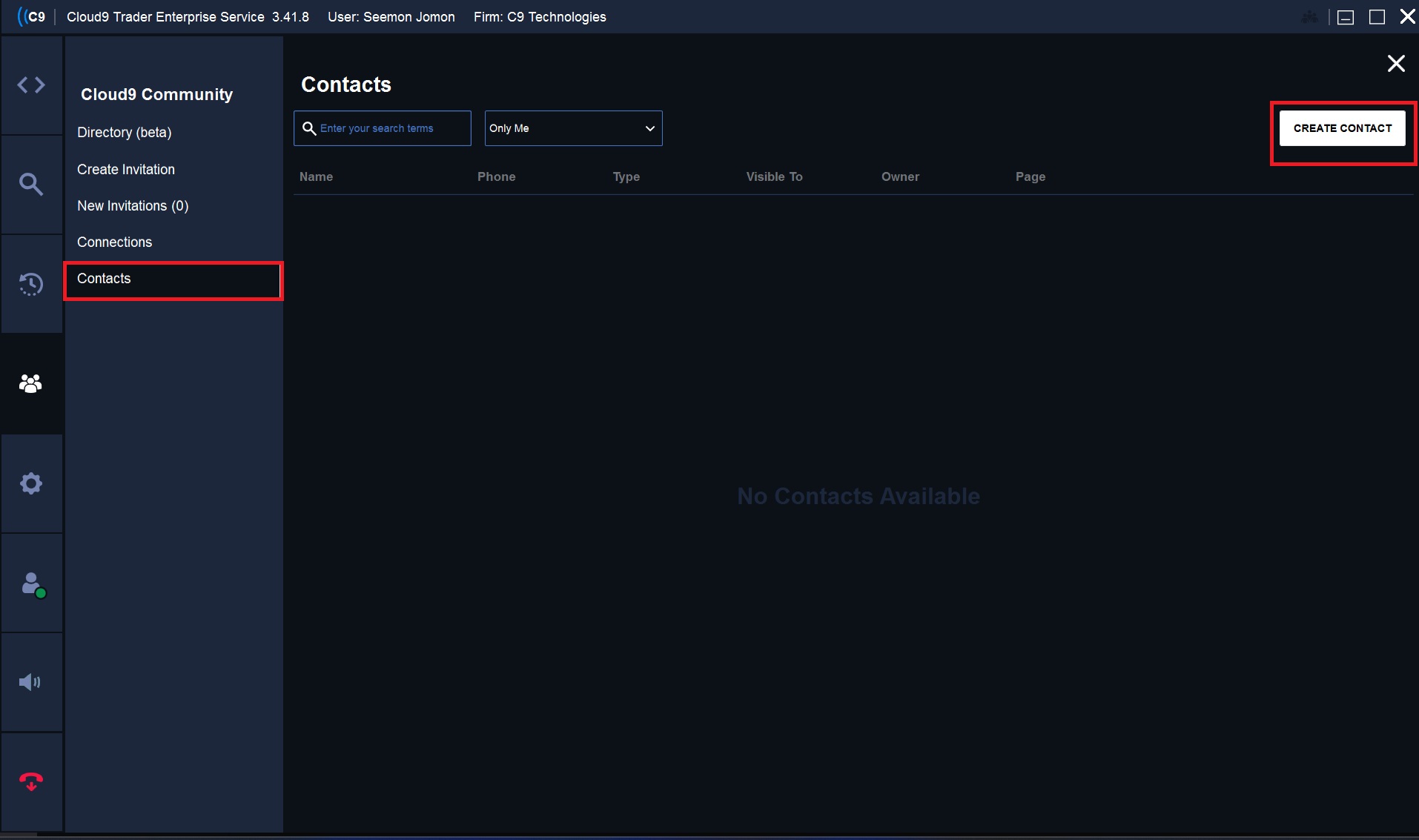Open the search panel in the sidebar
The image size is (1419, 840).
coord(31,184)
